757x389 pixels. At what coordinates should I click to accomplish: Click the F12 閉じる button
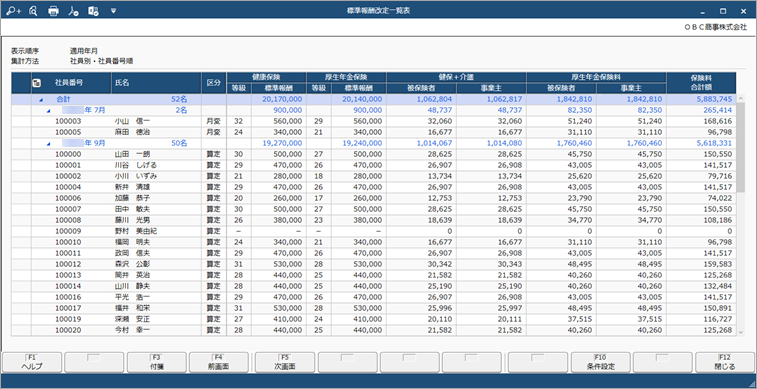point(725,362)
